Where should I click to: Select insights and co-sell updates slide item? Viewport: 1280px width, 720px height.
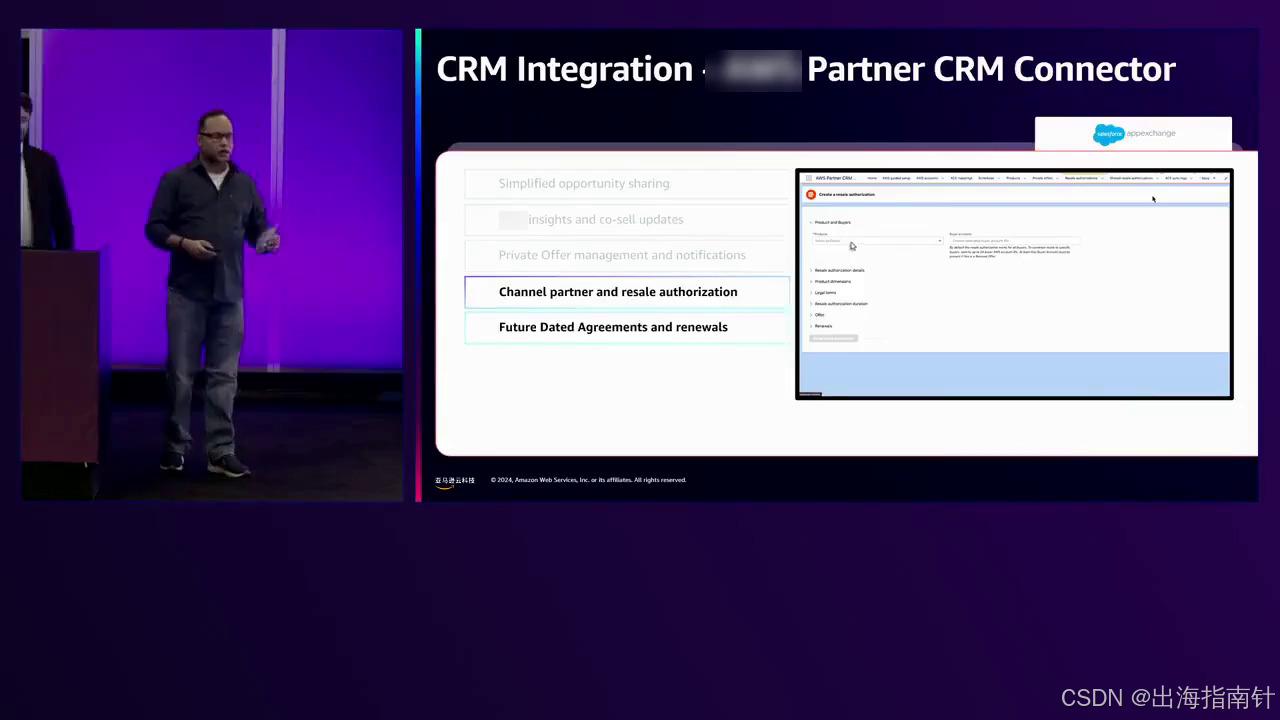click(x=627, y=220)
